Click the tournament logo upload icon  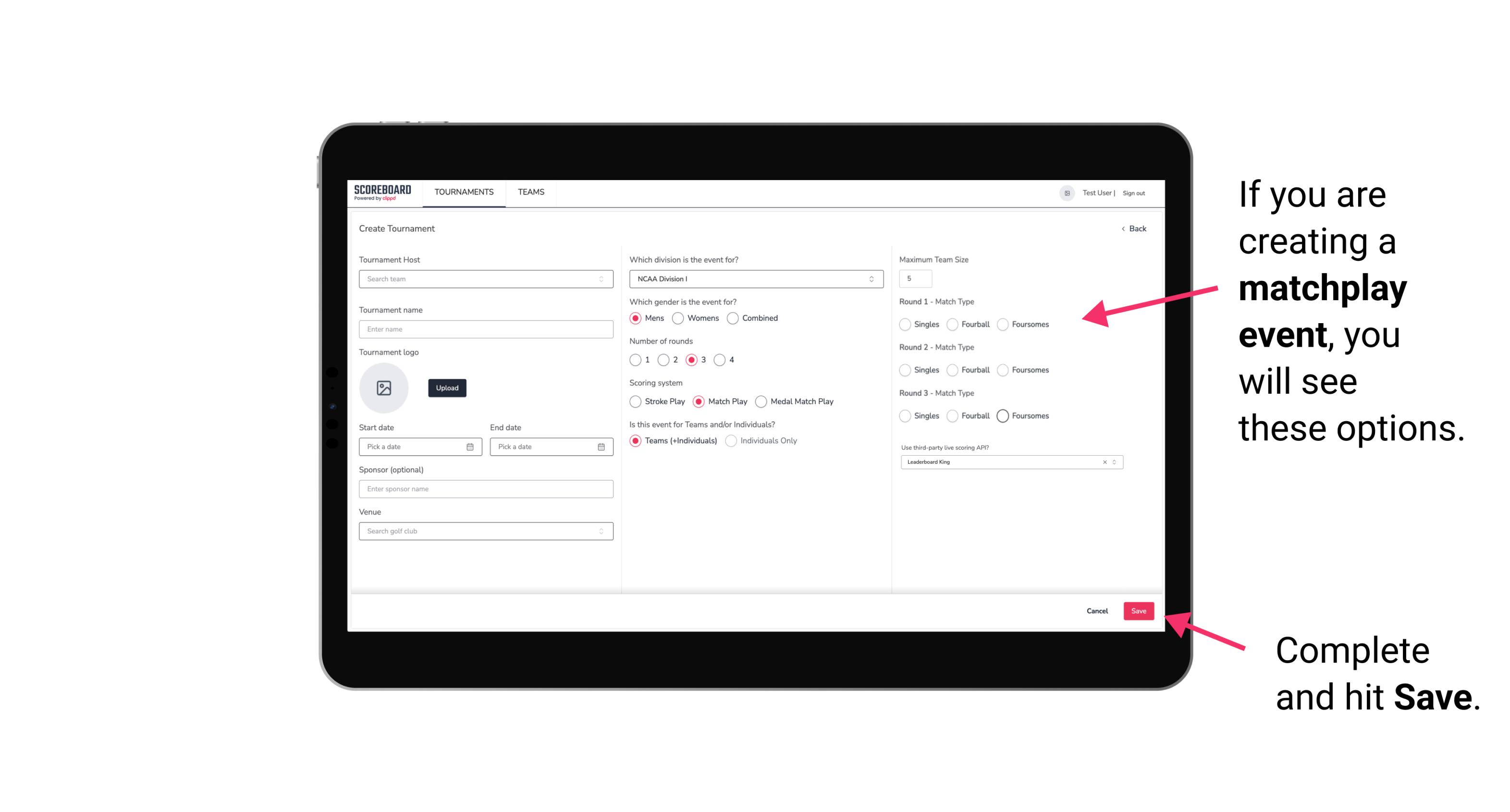384,388
